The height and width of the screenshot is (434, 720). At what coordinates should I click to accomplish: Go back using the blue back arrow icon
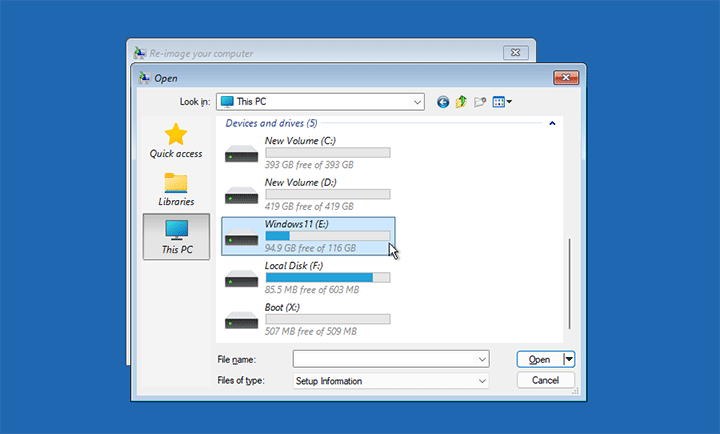[443, 102]
